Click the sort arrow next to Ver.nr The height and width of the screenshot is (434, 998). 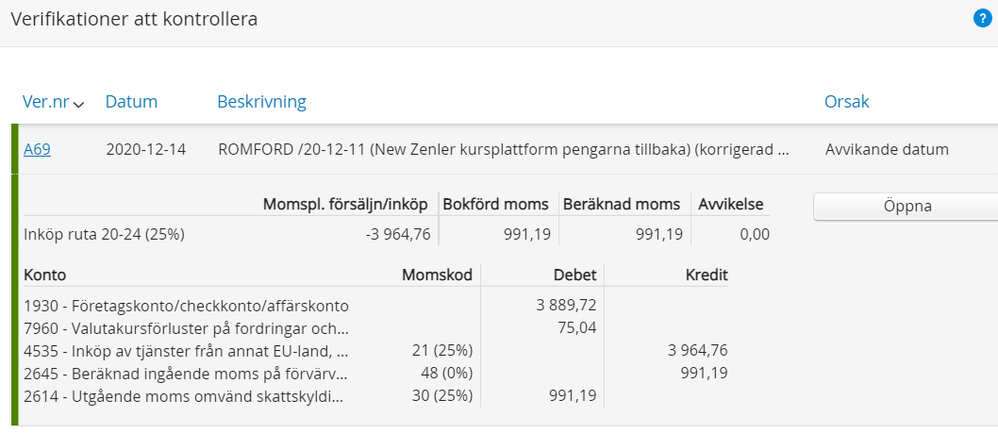[79, 103]
